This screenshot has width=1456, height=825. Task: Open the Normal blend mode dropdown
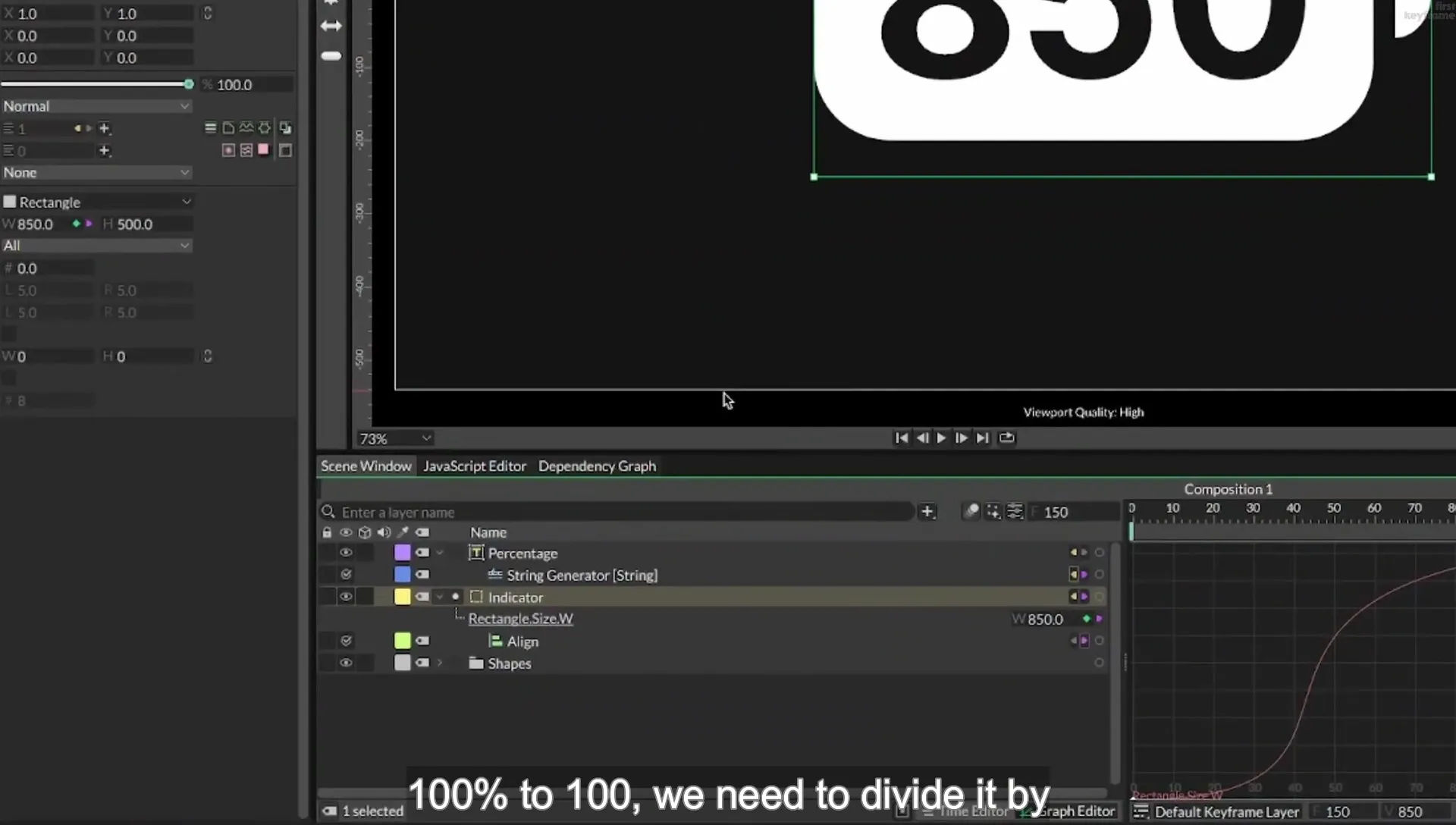[x=96, y=107]
